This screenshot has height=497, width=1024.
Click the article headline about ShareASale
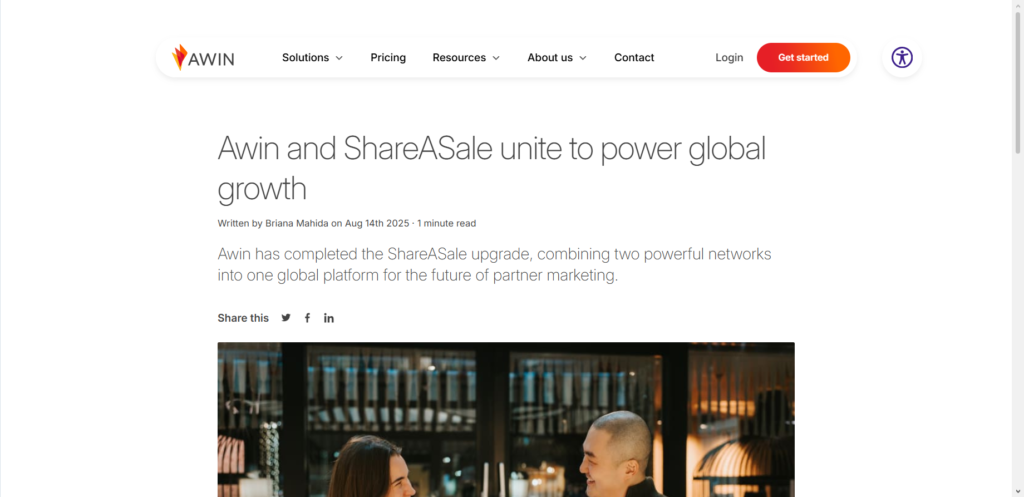492,168
